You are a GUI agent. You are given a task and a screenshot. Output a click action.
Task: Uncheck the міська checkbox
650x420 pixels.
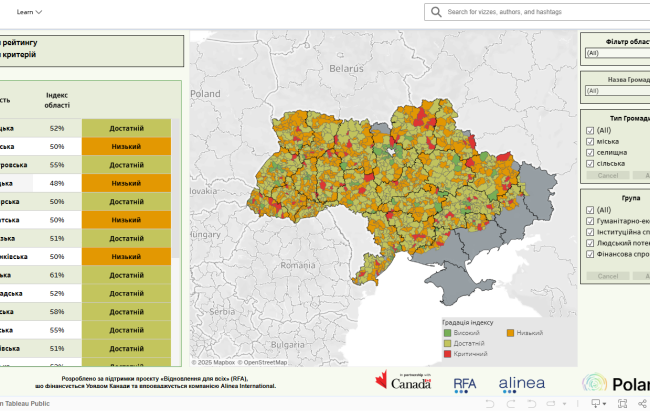click(588, 141)
